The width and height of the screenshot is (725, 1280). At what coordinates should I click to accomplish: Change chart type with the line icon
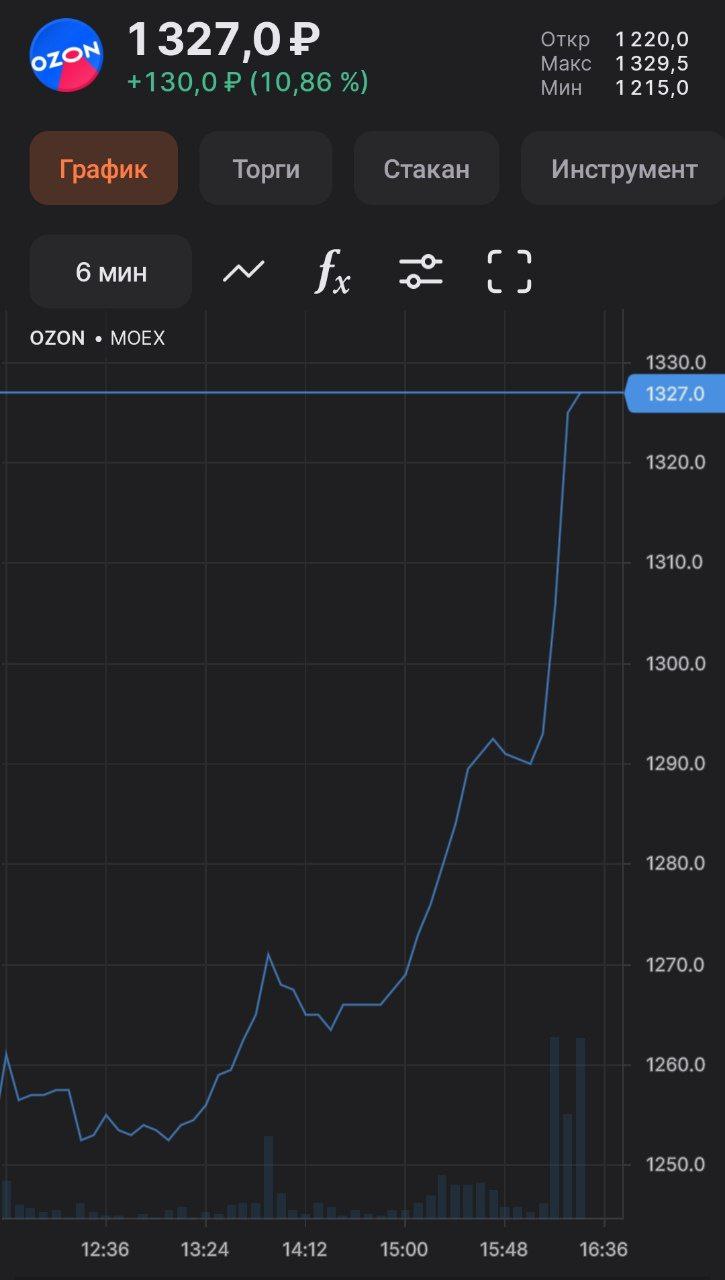[x=244, y=271]
